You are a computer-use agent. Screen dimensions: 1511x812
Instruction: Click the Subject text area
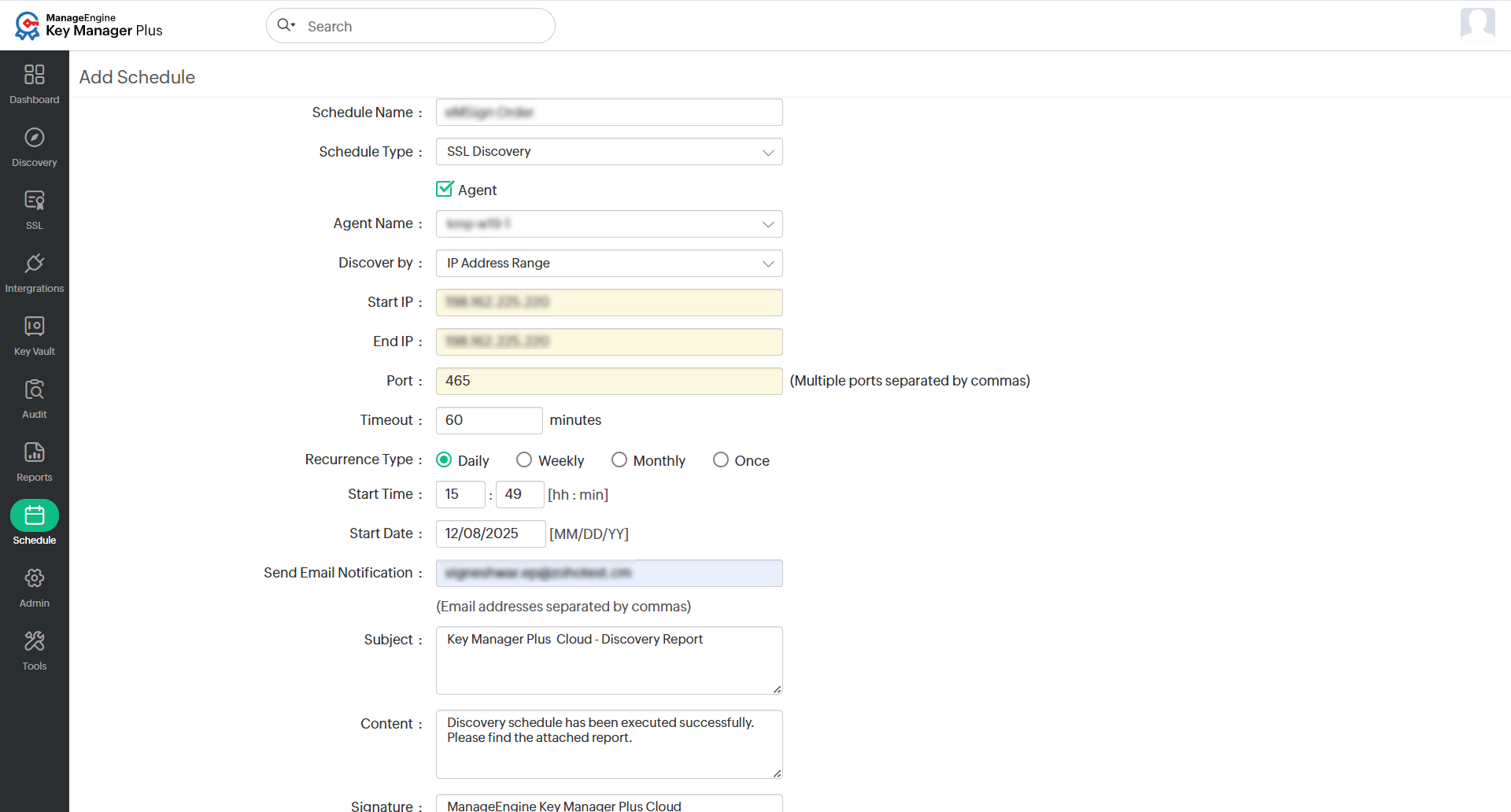coord(609,661)
